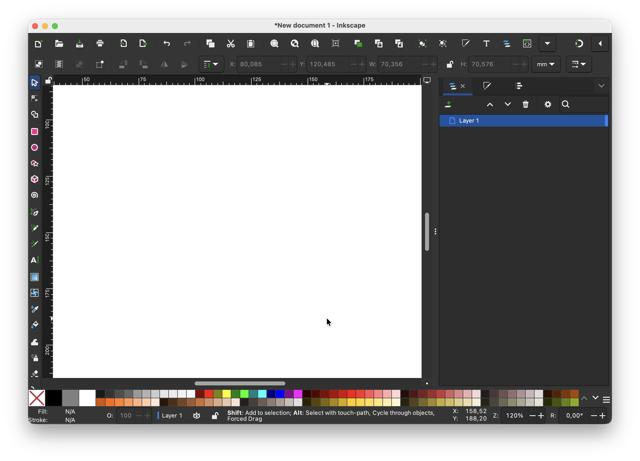
Task: Select the Text tool in the toolbox
Action: tap(35, 260)
